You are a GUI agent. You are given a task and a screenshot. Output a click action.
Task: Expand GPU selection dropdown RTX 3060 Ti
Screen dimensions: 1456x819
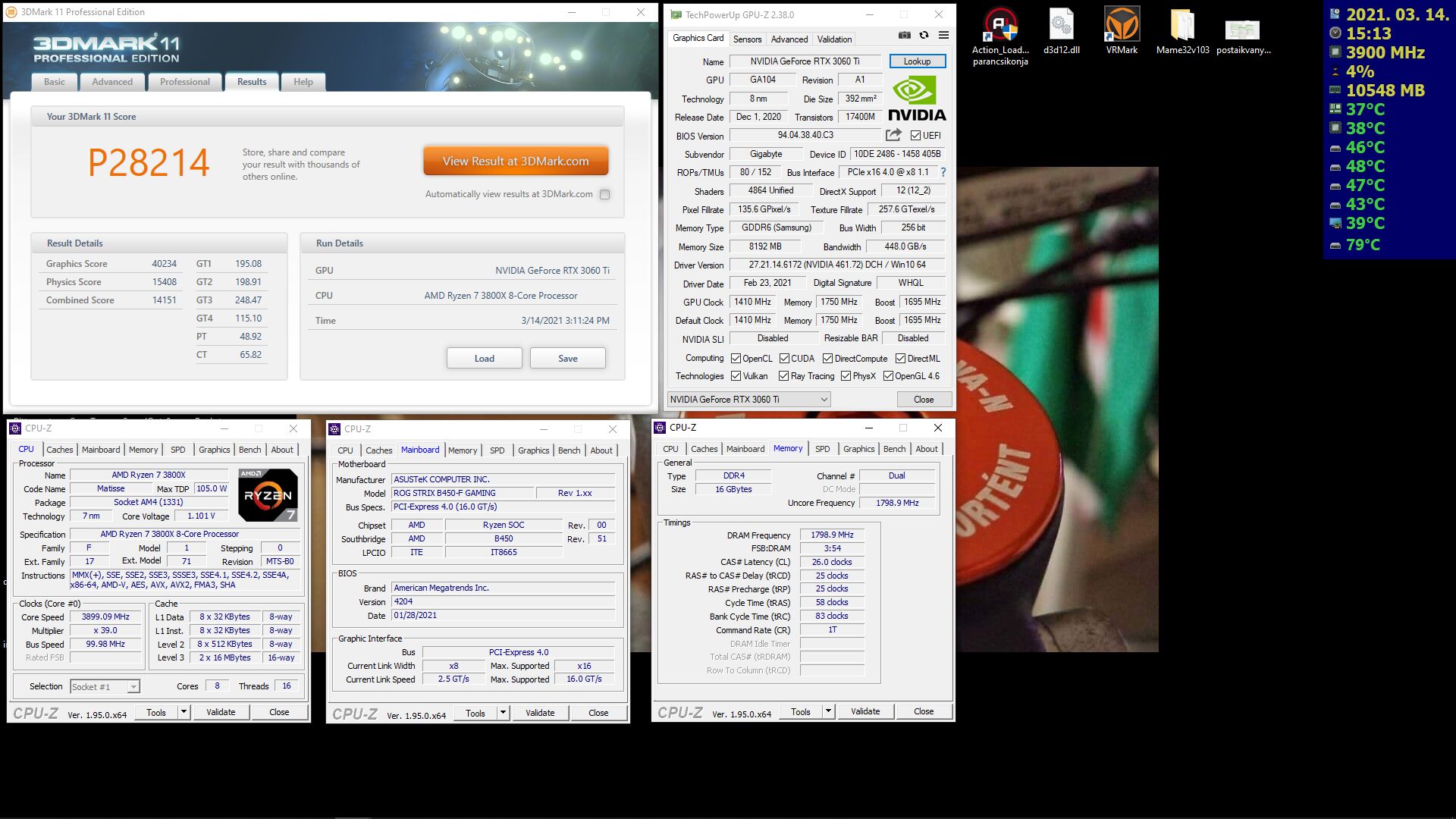[x=824, y=400]
